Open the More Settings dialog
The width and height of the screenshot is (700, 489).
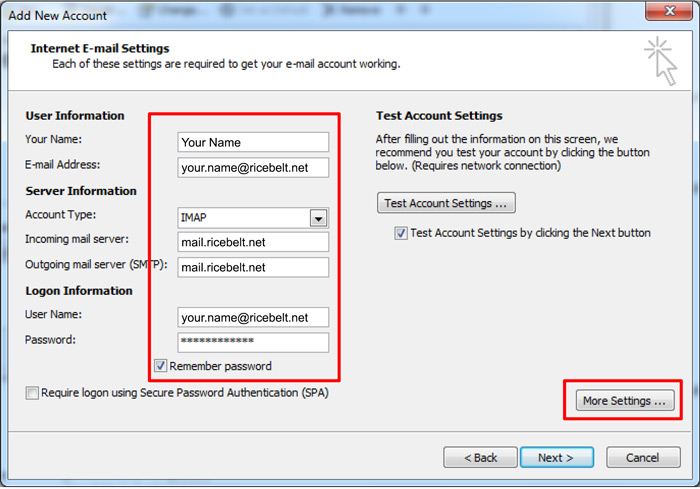(x=623, y=401)
